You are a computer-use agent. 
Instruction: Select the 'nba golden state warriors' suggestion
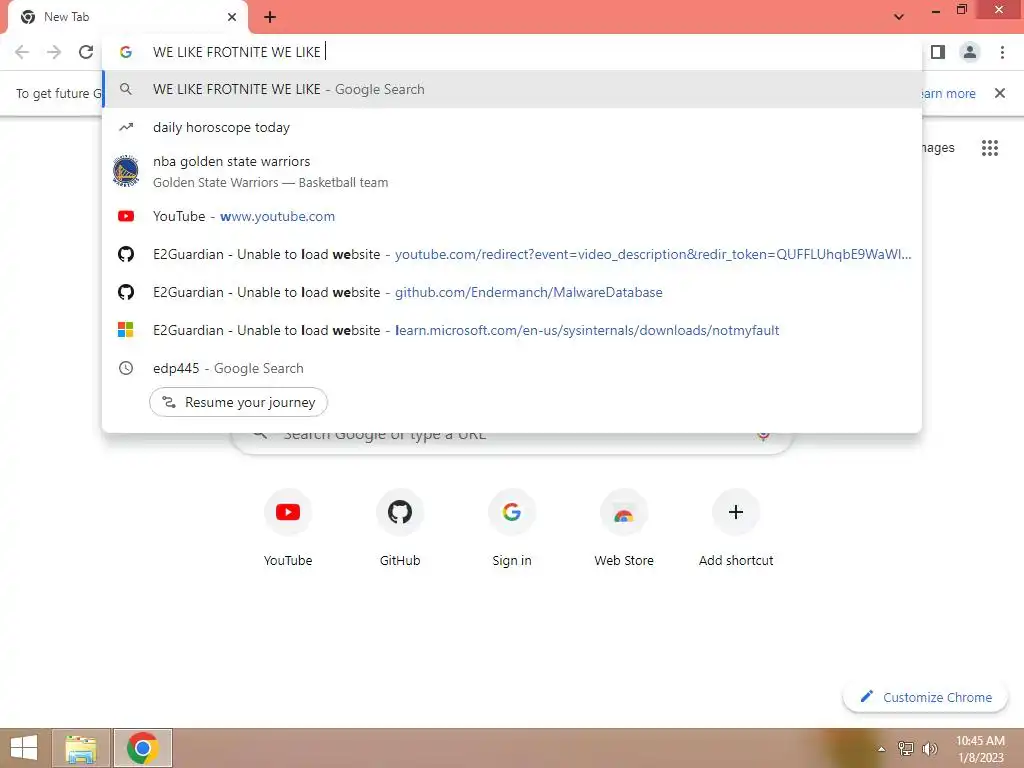point(512,172)
